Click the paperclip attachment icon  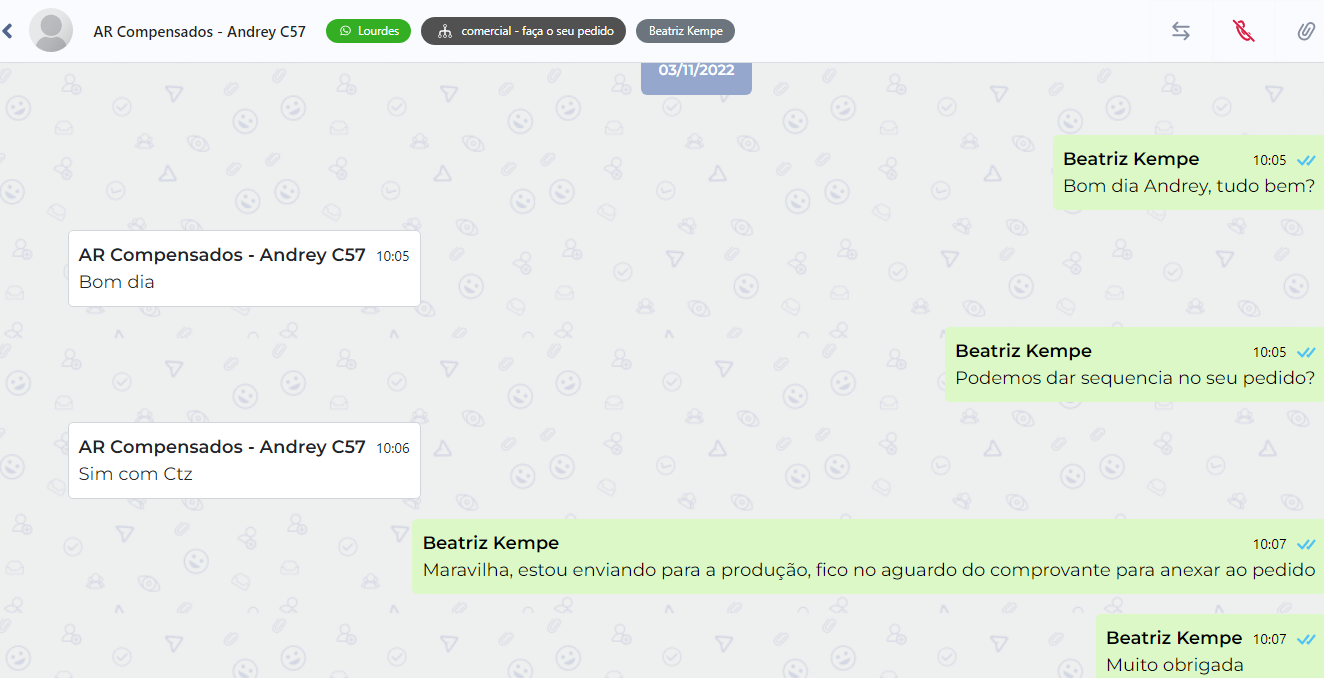pyautogui.click(x=1305, y=31)
